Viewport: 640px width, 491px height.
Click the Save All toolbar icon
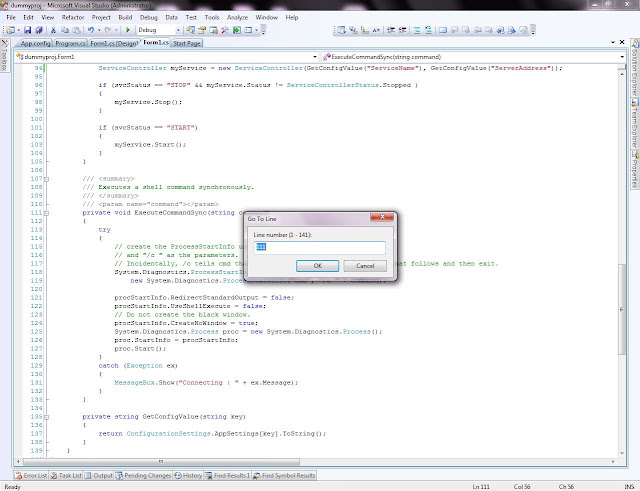click(x=39, y=30)
